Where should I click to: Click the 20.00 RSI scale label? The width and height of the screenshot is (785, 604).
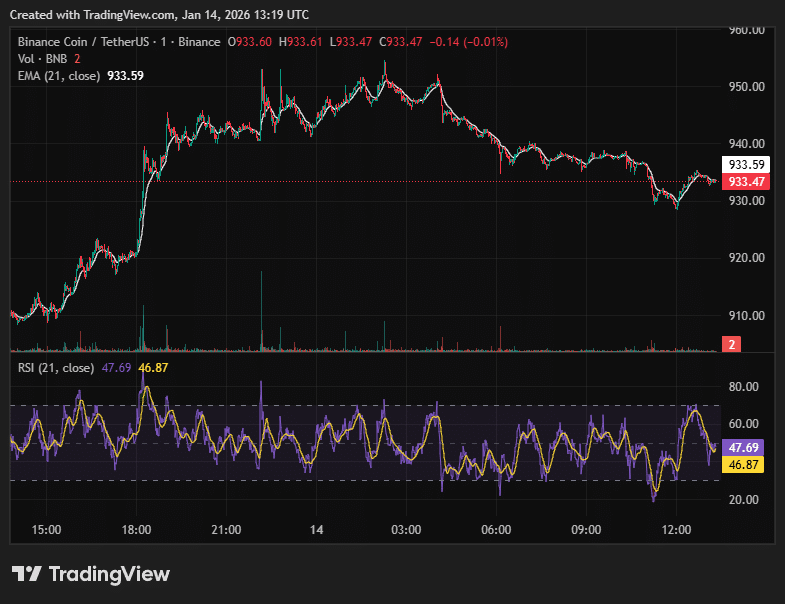(745, 500)
